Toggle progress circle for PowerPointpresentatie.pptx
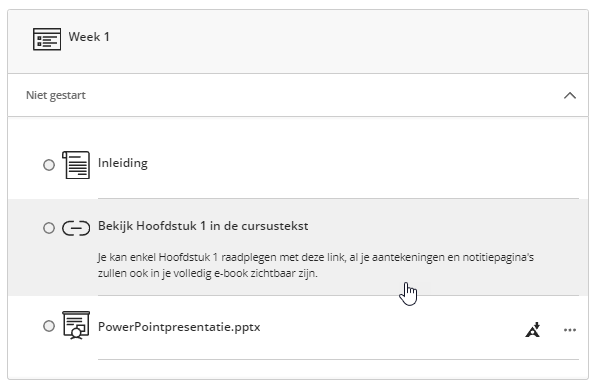This screenshot has height=385, width=594. coord(49,326)
